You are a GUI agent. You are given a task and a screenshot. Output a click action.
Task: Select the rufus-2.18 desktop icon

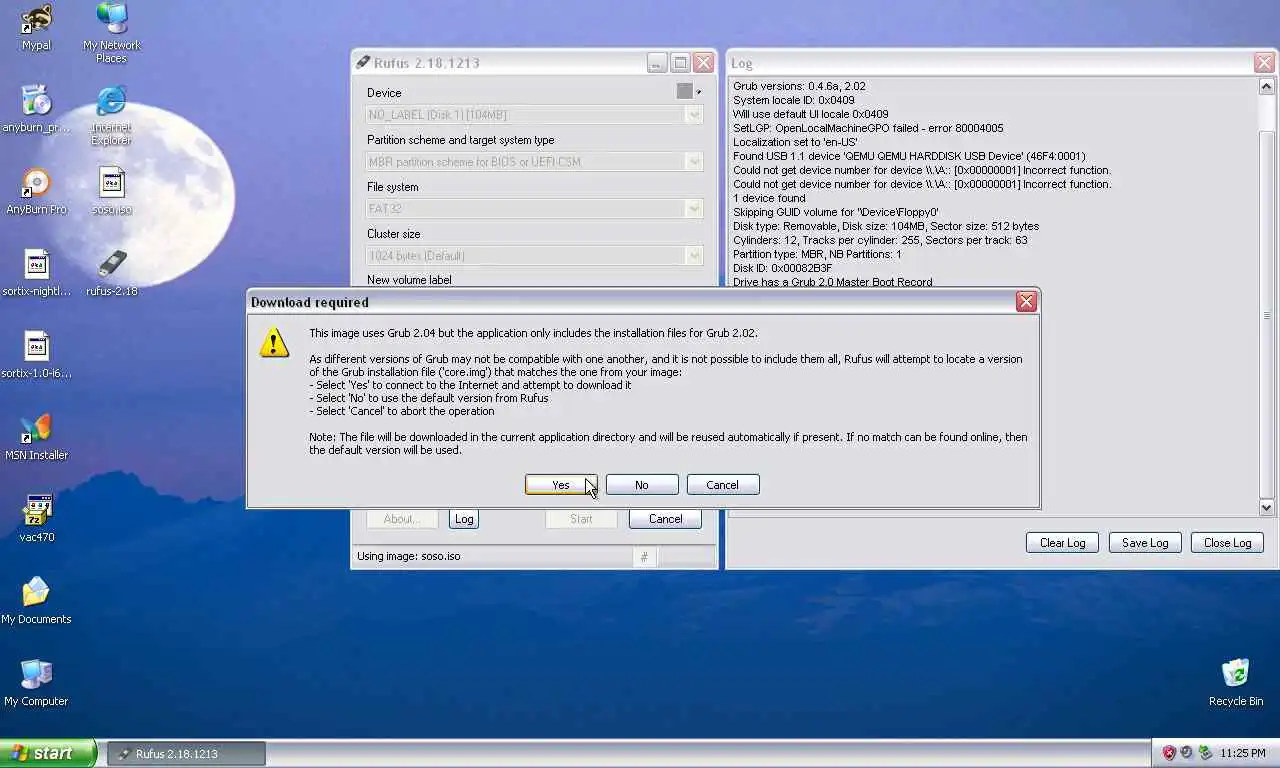(x=112, y=273)
